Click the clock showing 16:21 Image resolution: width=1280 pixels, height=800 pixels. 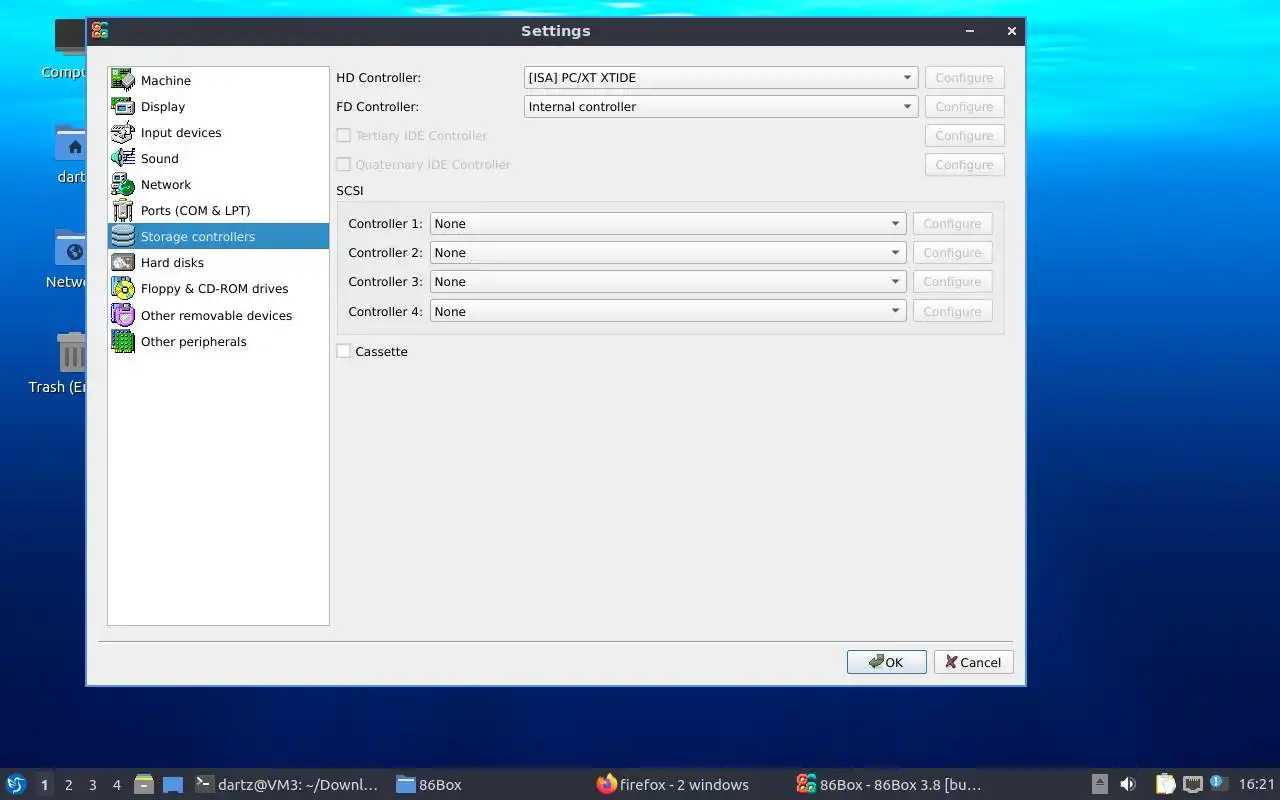click(x=1257, y=784)
